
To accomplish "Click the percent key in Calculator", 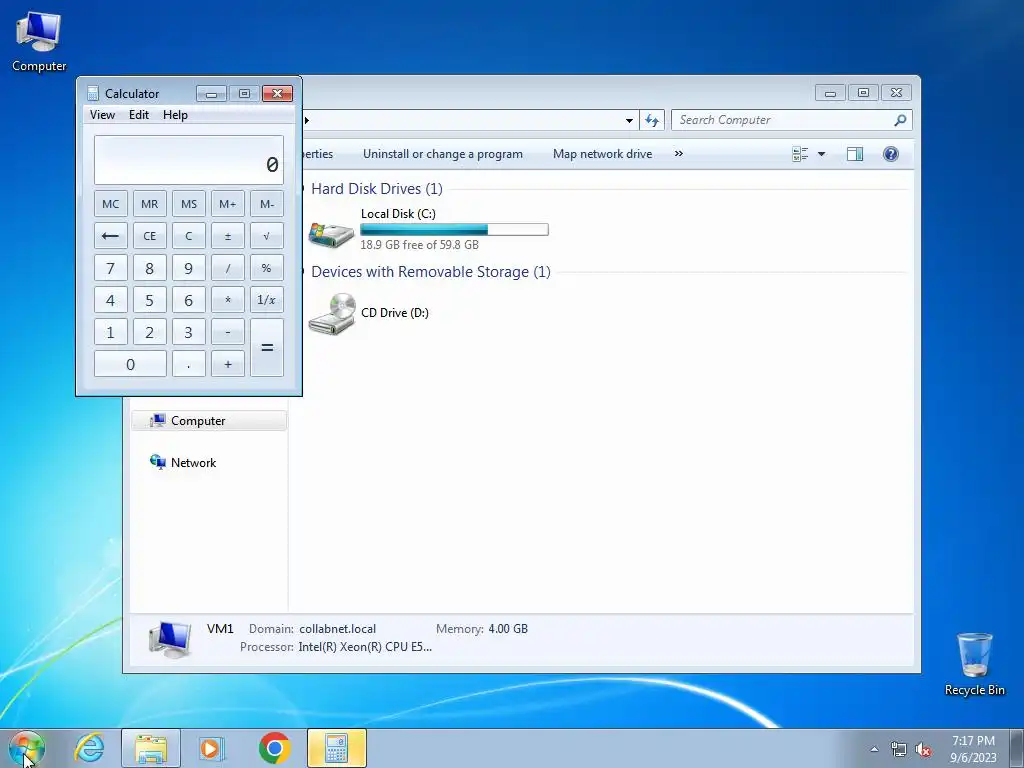I will point(266,268).
